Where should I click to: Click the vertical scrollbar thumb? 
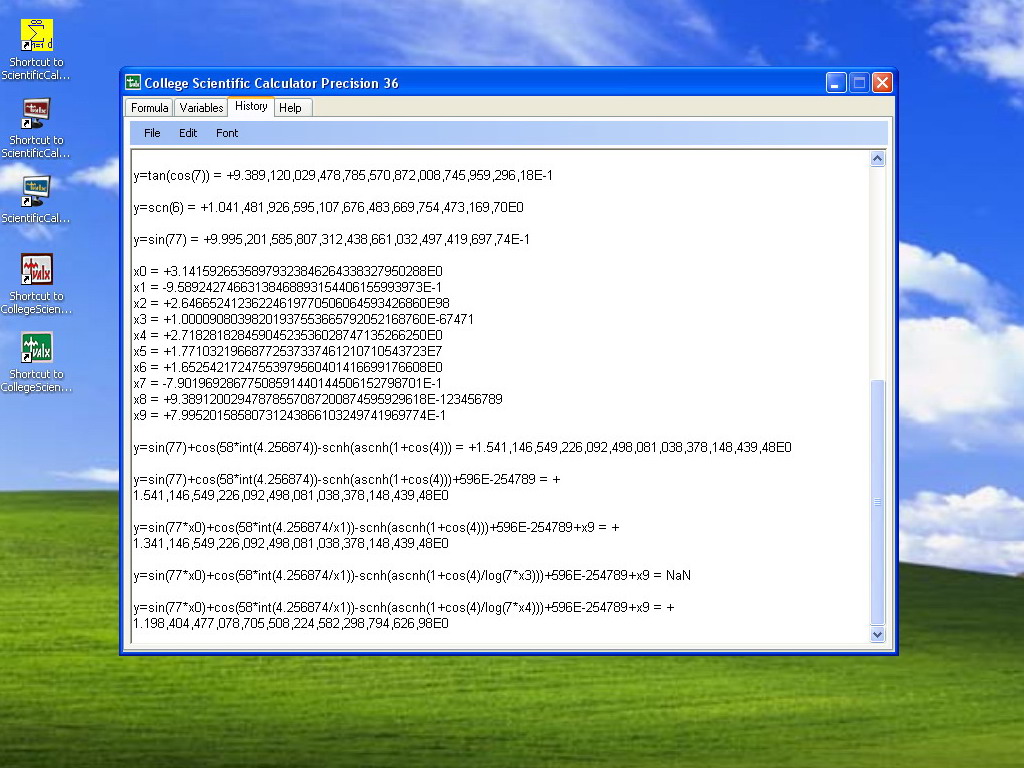tap(878, 502)
